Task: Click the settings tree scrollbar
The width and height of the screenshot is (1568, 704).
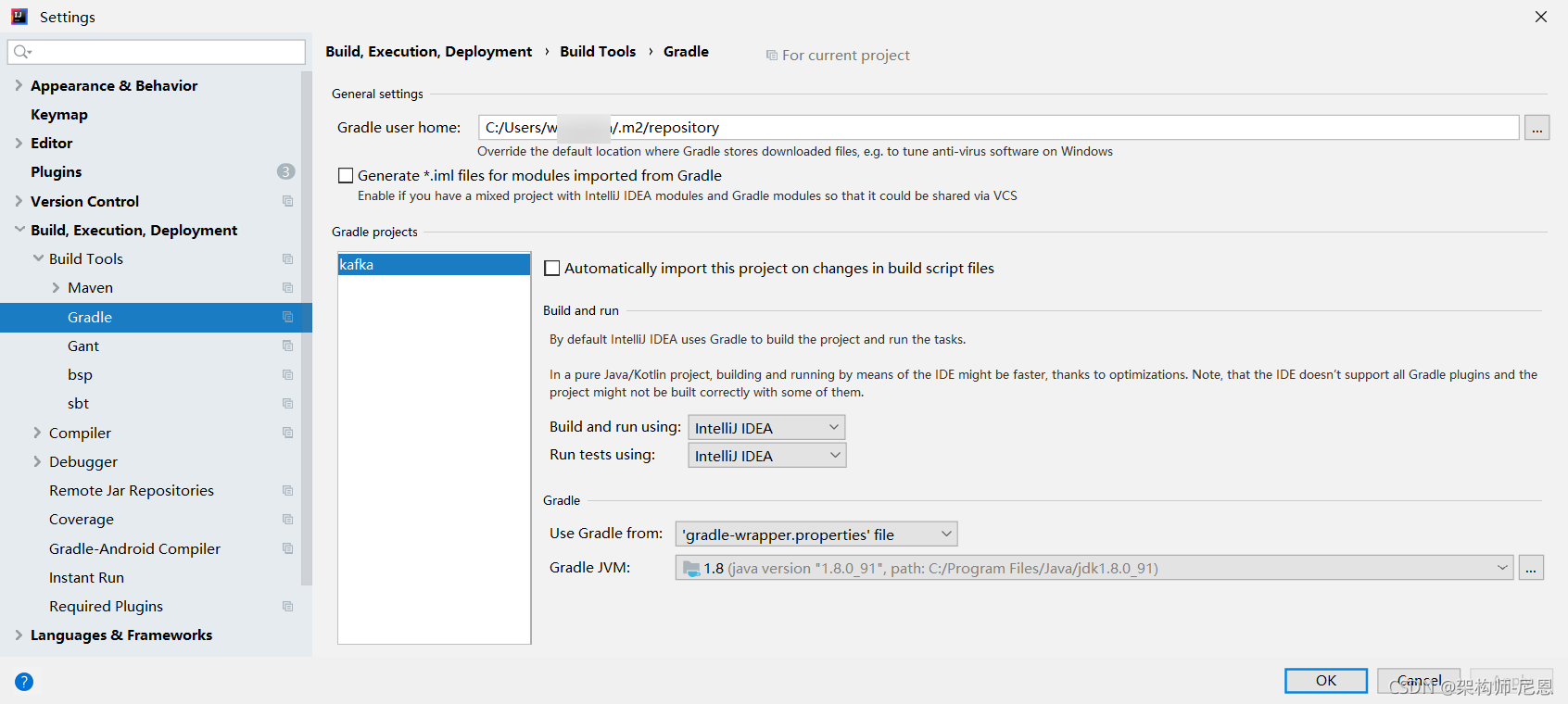Action: (x=307, y=329)
